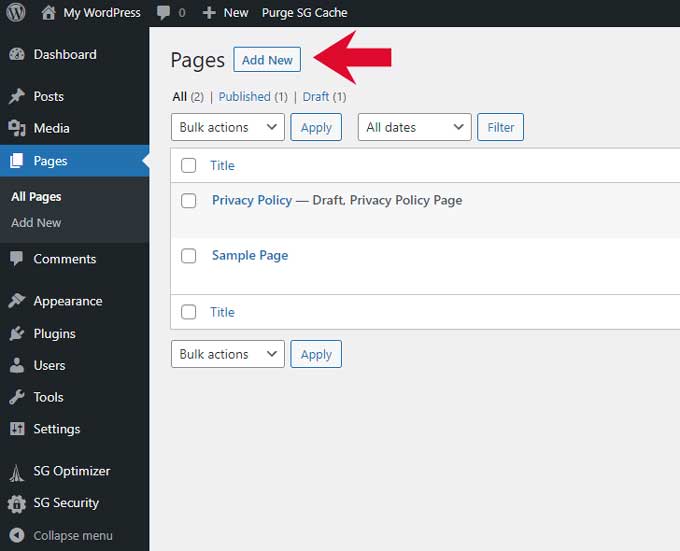Click the Add New button beside Pages
The width and height of the screenshot is (680, 551).
pyautogui.click(x=267, y=60)
